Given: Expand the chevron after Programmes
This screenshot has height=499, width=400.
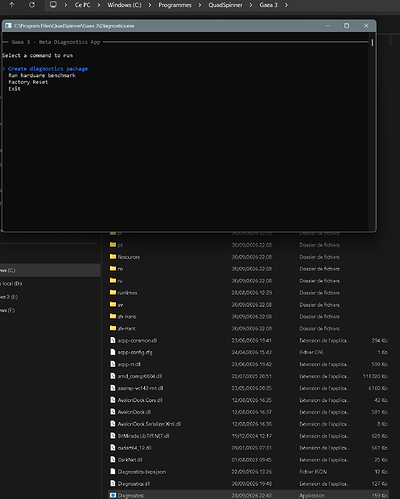Looking at the screenshot, I should point(200,5).
